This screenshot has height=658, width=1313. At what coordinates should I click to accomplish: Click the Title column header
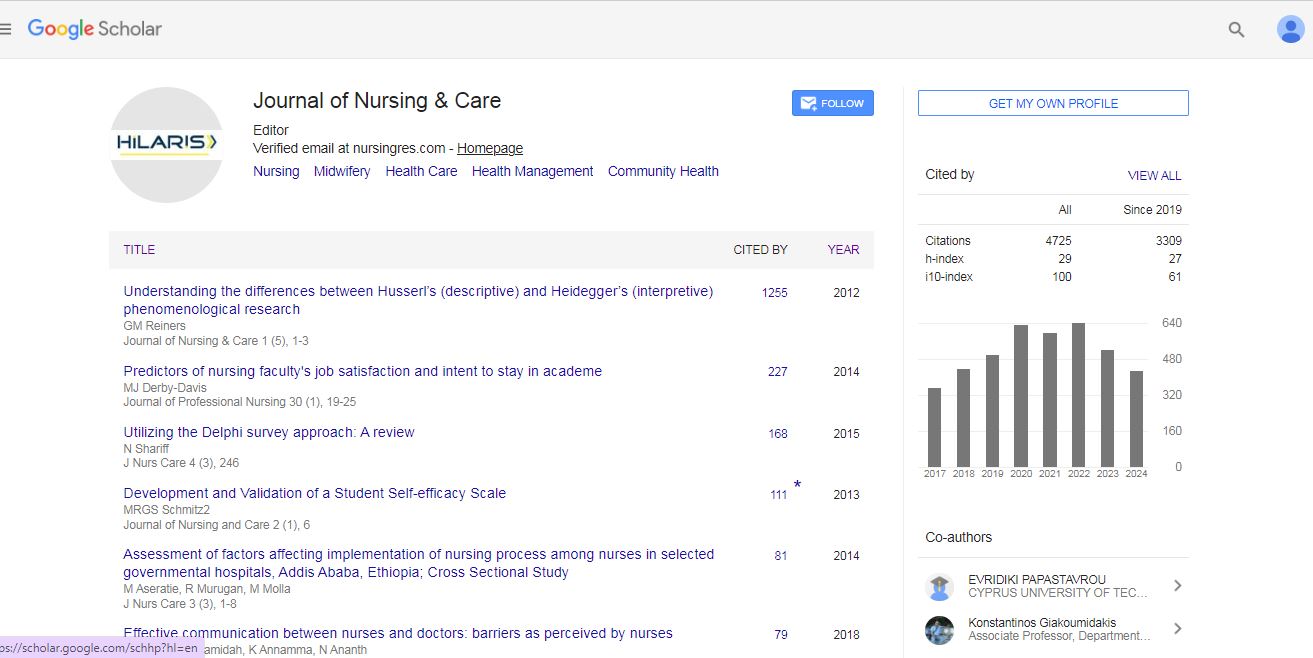pyautogui.click(x=139, y=250)
